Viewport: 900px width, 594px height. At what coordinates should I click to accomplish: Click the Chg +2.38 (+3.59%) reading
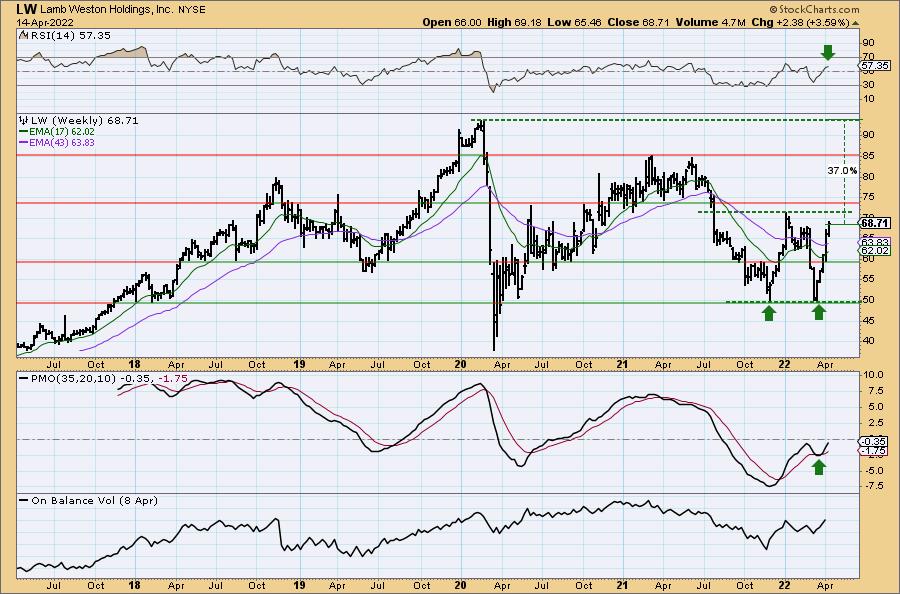(800, 22)
